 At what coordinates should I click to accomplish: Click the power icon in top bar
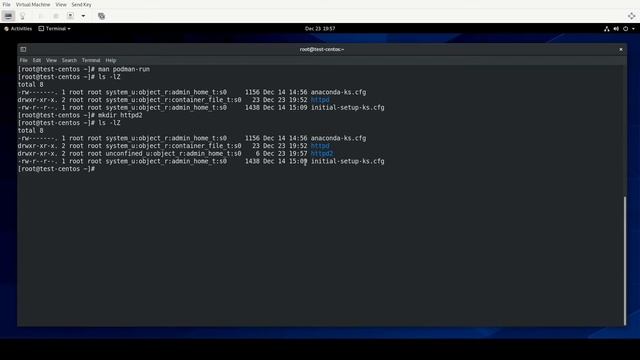pos(625,29)
